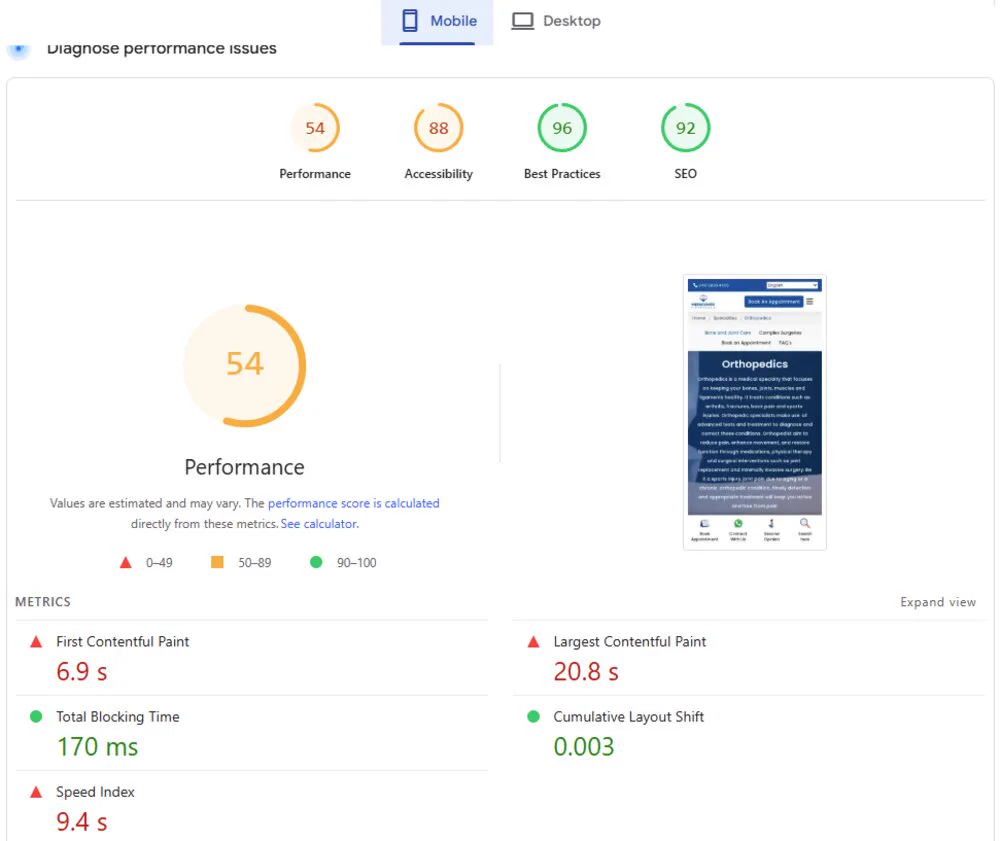Click the 'Cumulative Layout Shift' metric label
This screenshot has width=1000, height=841.
(x=628, y=717)
